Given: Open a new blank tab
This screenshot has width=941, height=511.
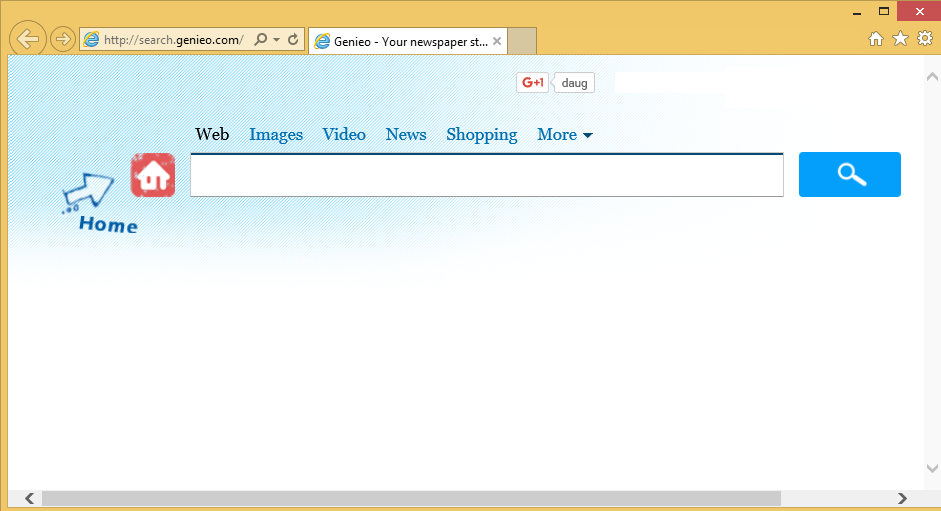Looking at the screenshot, I should coord(522,41).
